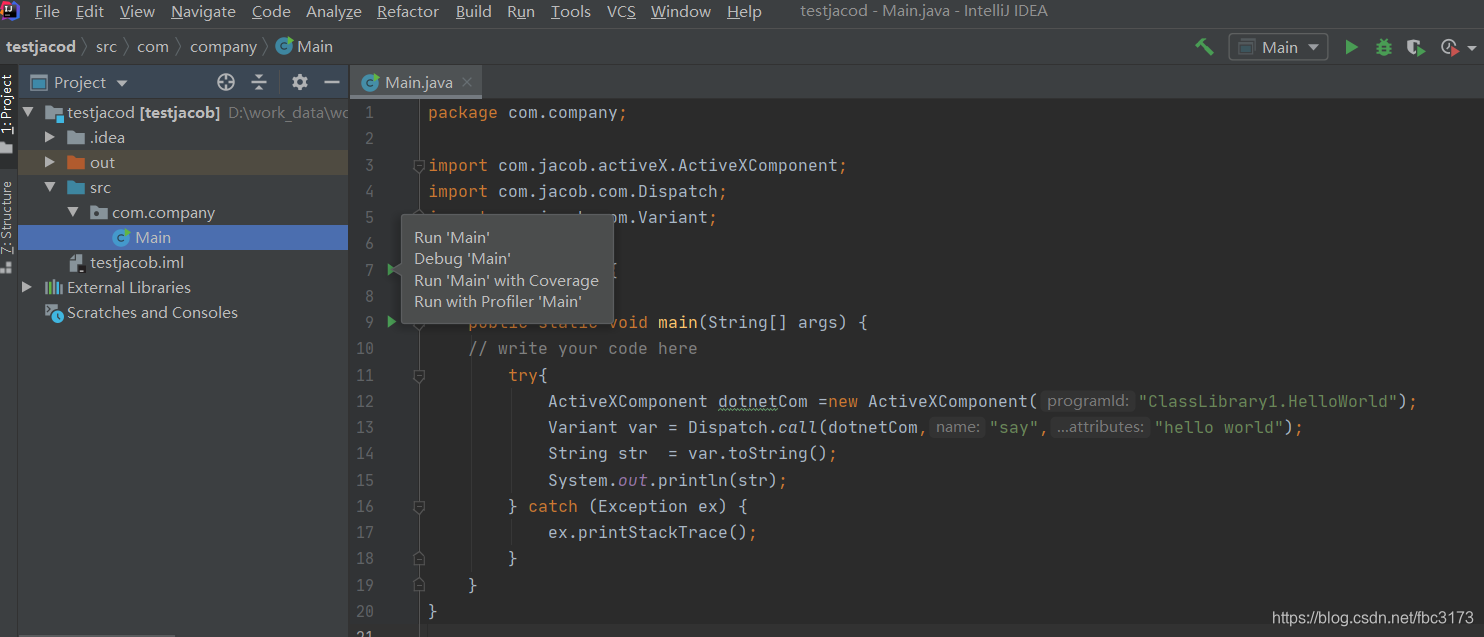1484x637 pixels.
Task: Open the Window menu
Action: pyautogui.click(x=681, y=12)
